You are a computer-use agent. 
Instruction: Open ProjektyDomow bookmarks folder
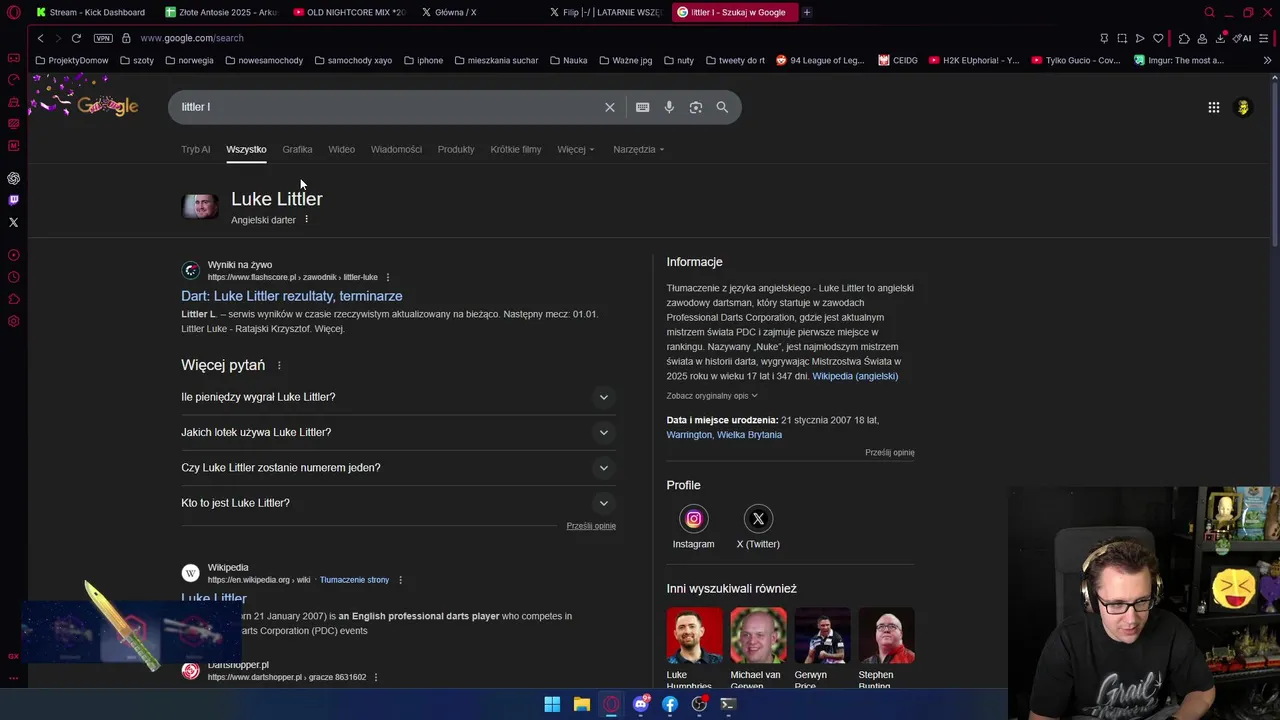tap(72, 60)
